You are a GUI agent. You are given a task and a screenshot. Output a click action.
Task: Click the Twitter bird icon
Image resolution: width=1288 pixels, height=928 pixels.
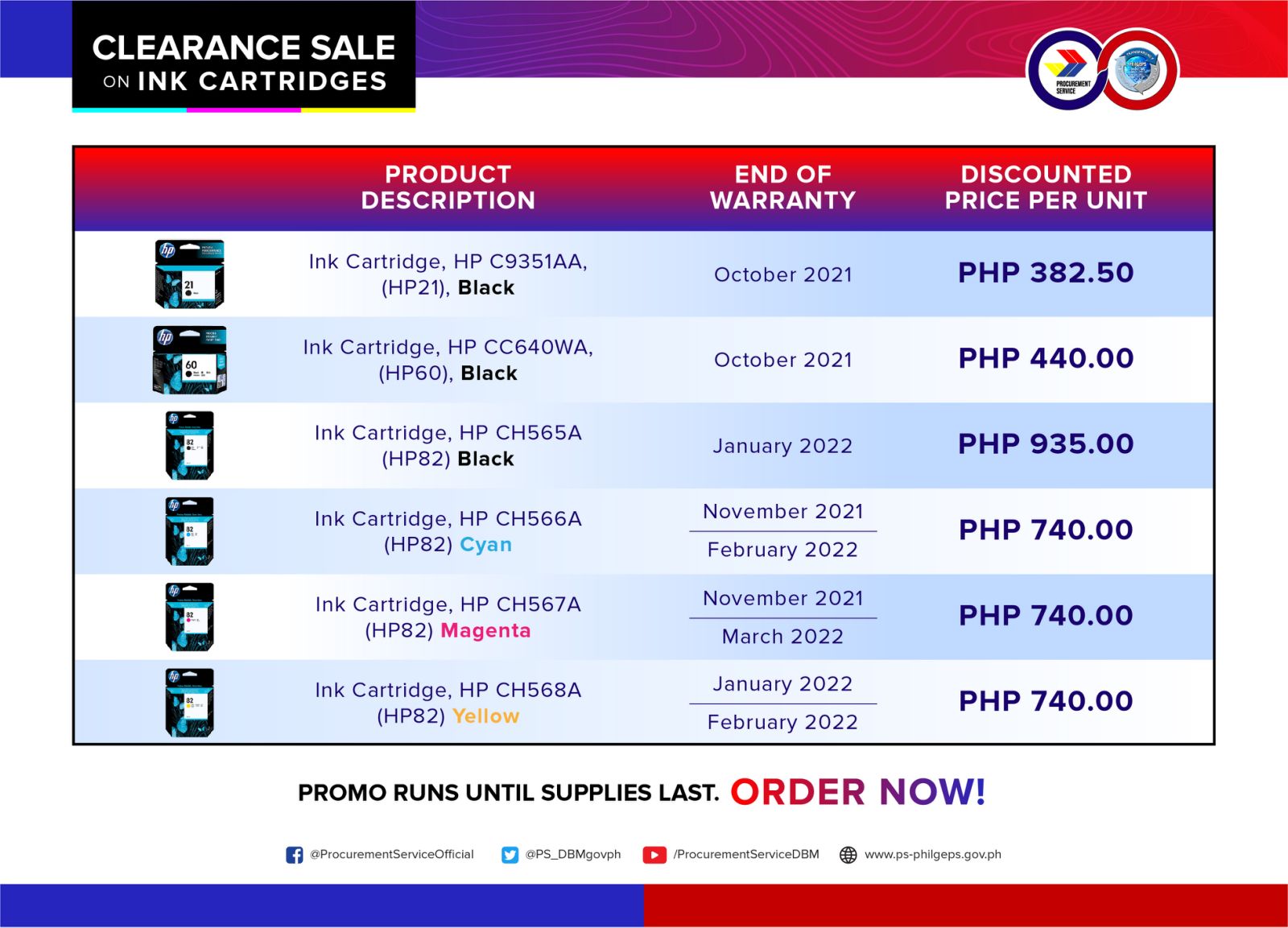510,855
